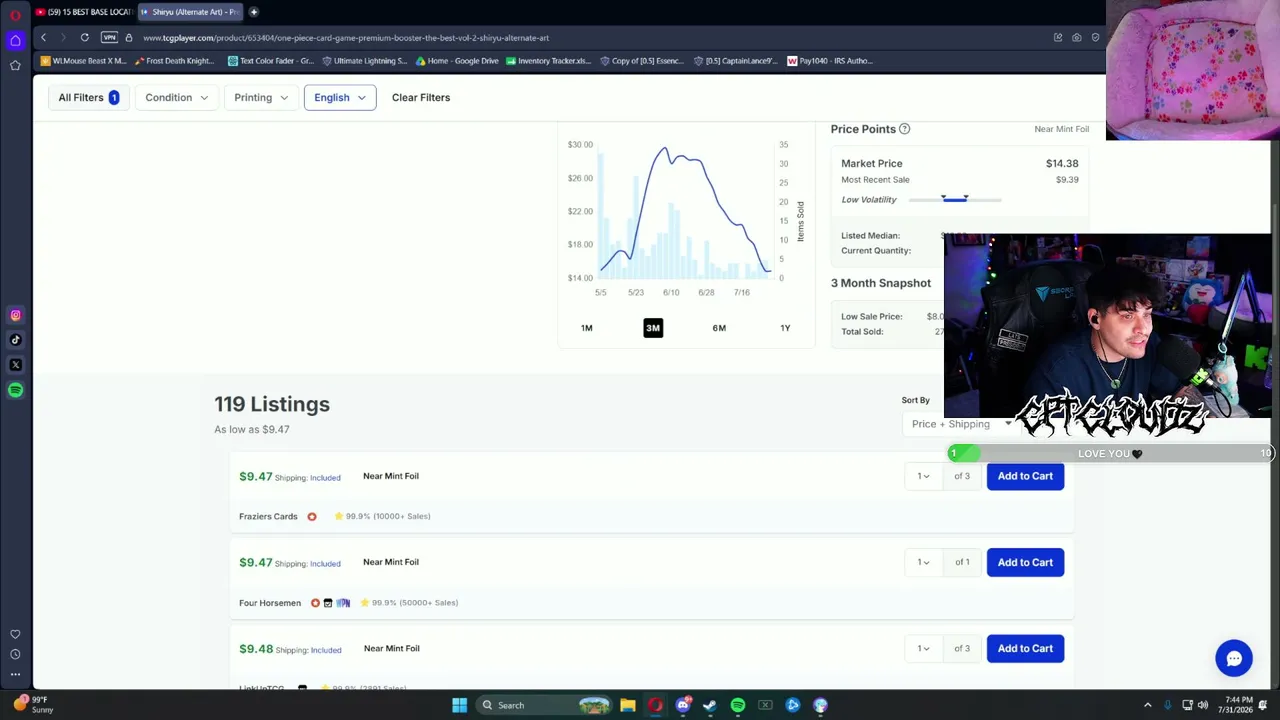Open the Home - Google Drive bookmark
The height and width of the screenshot is (720, 1280).
457,61
